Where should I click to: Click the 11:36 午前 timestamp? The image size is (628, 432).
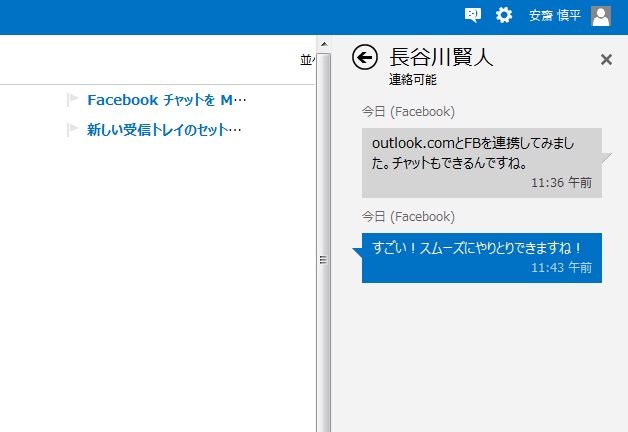[x=561, y=183]
